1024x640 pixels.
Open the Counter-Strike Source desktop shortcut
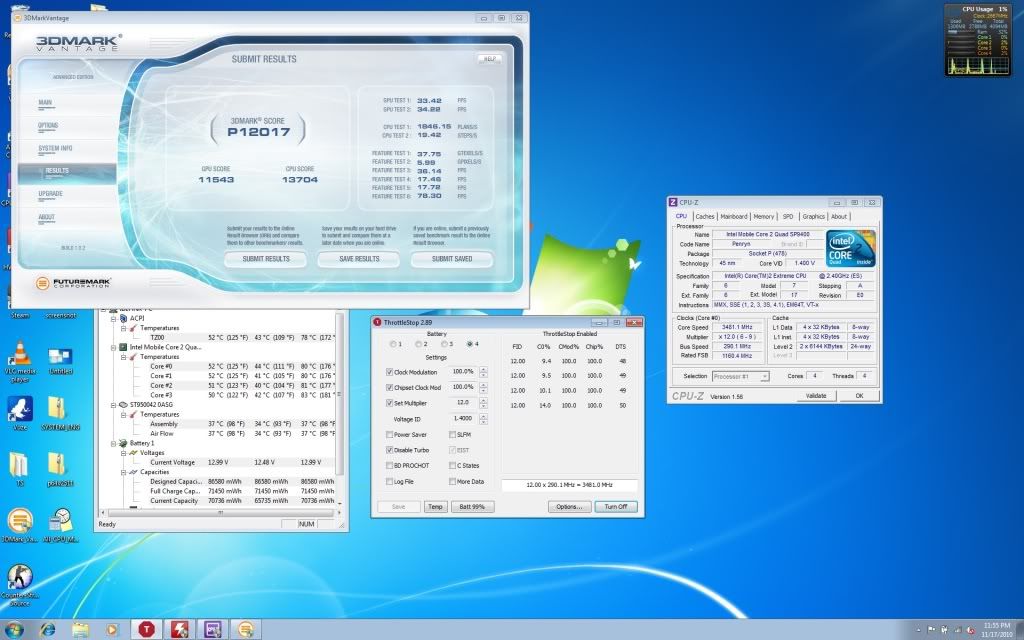pyautogui.click(x=20, y=584)
